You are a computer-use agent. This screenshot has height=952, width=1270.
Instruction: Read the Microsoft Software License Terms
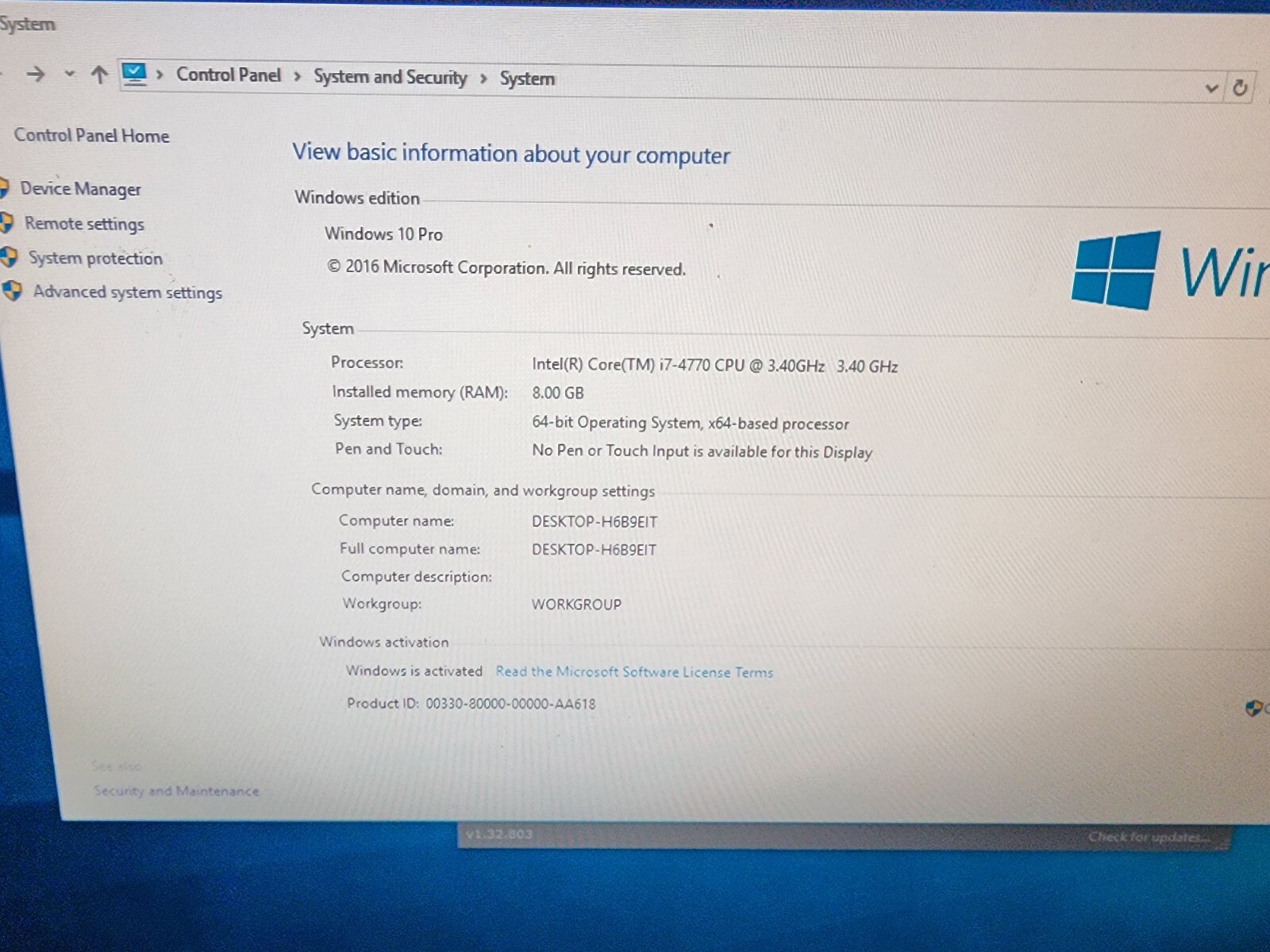(x=634, y=672)
